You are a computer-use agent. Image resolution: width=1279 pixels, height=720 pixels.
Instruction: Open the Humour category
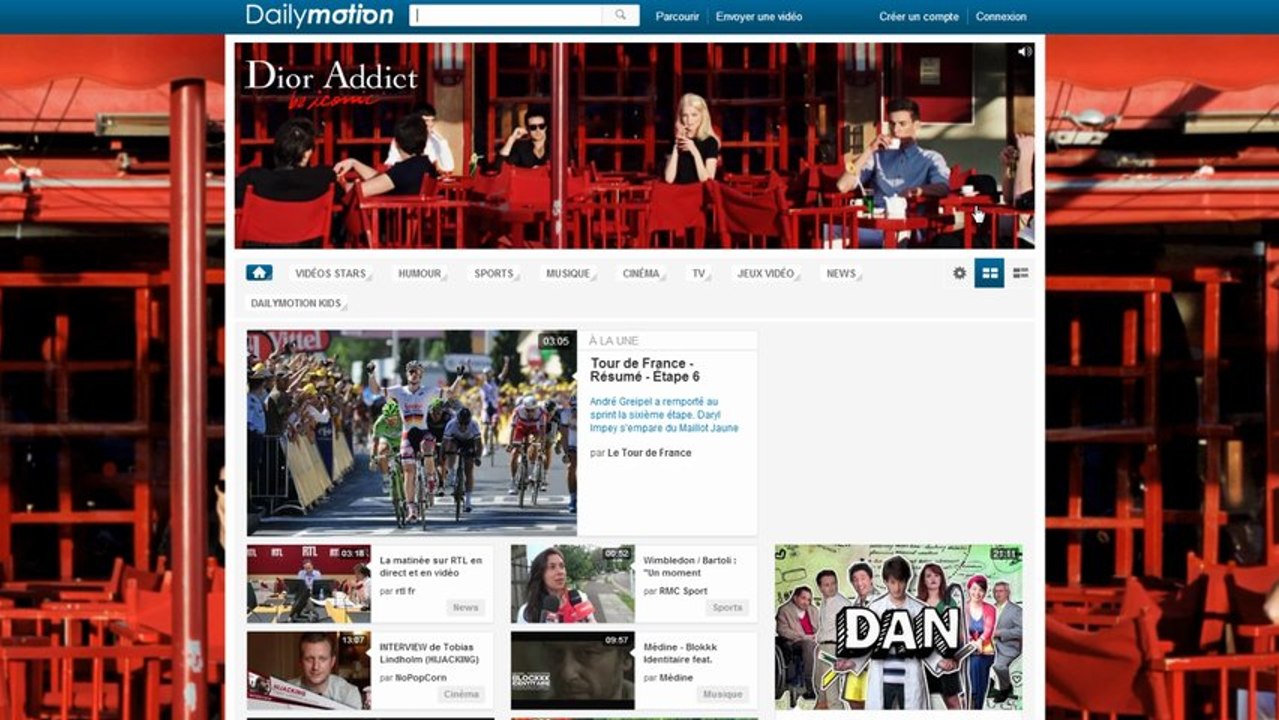420,273
